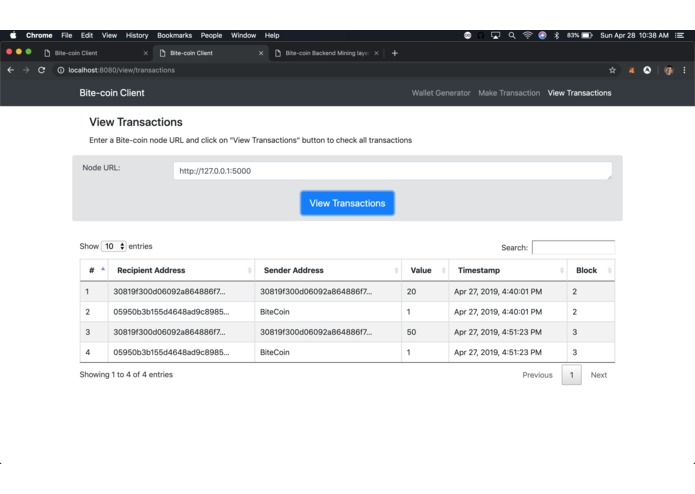
Task: Click the Previous pagination button
Action: coord(537,375)
